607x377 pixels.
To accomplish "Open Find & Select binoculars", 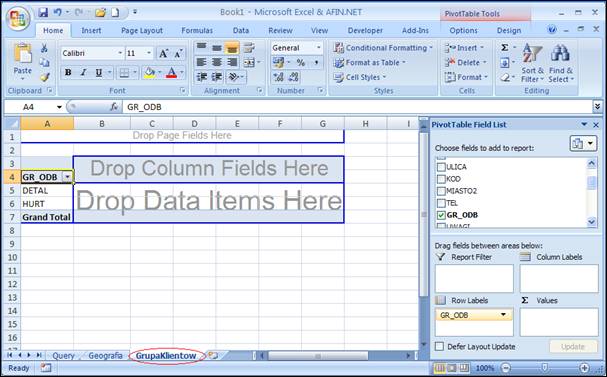I will tap(561, 63).
